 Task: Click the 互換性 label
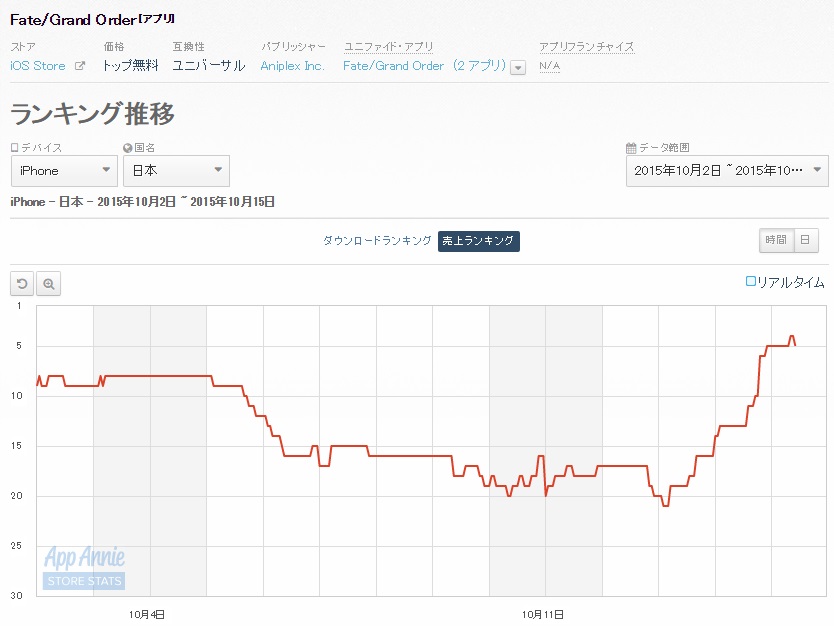pos(188,47)
